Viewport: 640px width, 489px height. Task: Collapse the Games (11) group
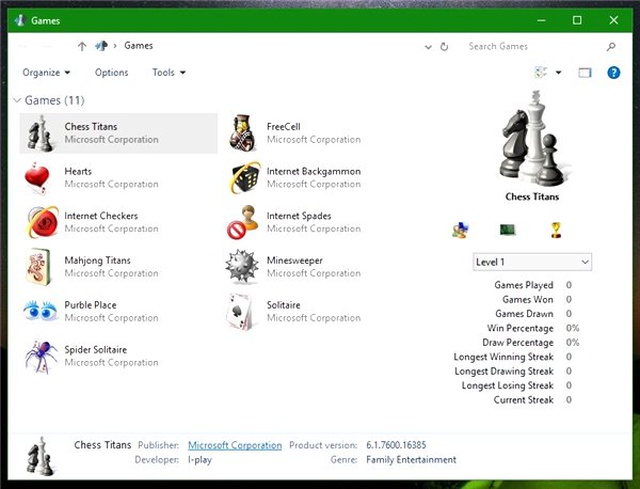[17, 100]
